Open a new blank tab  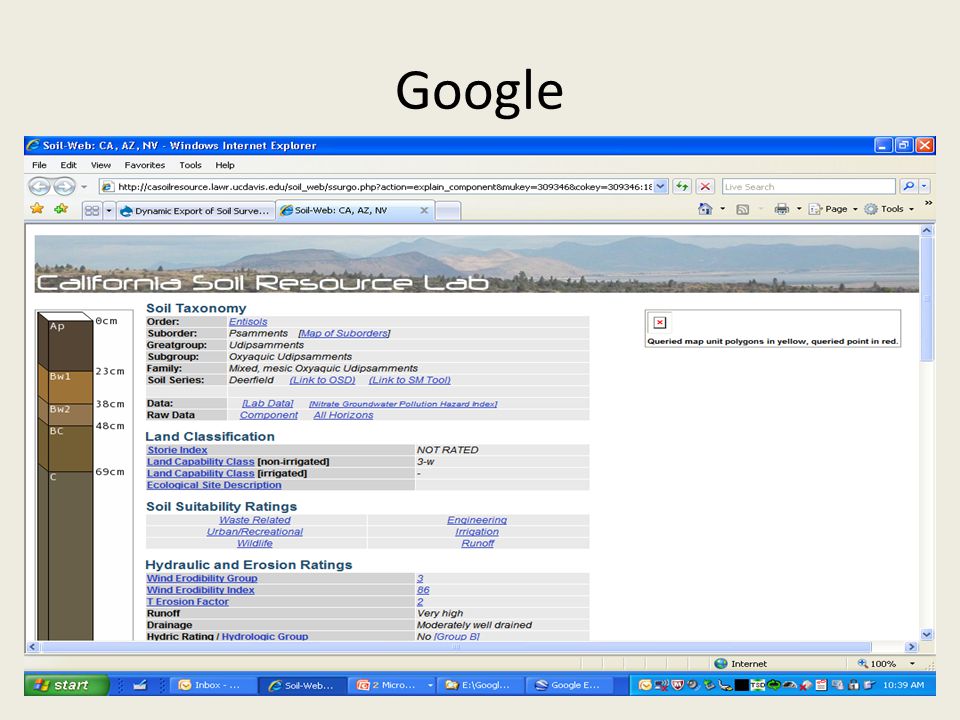point(448,211)
